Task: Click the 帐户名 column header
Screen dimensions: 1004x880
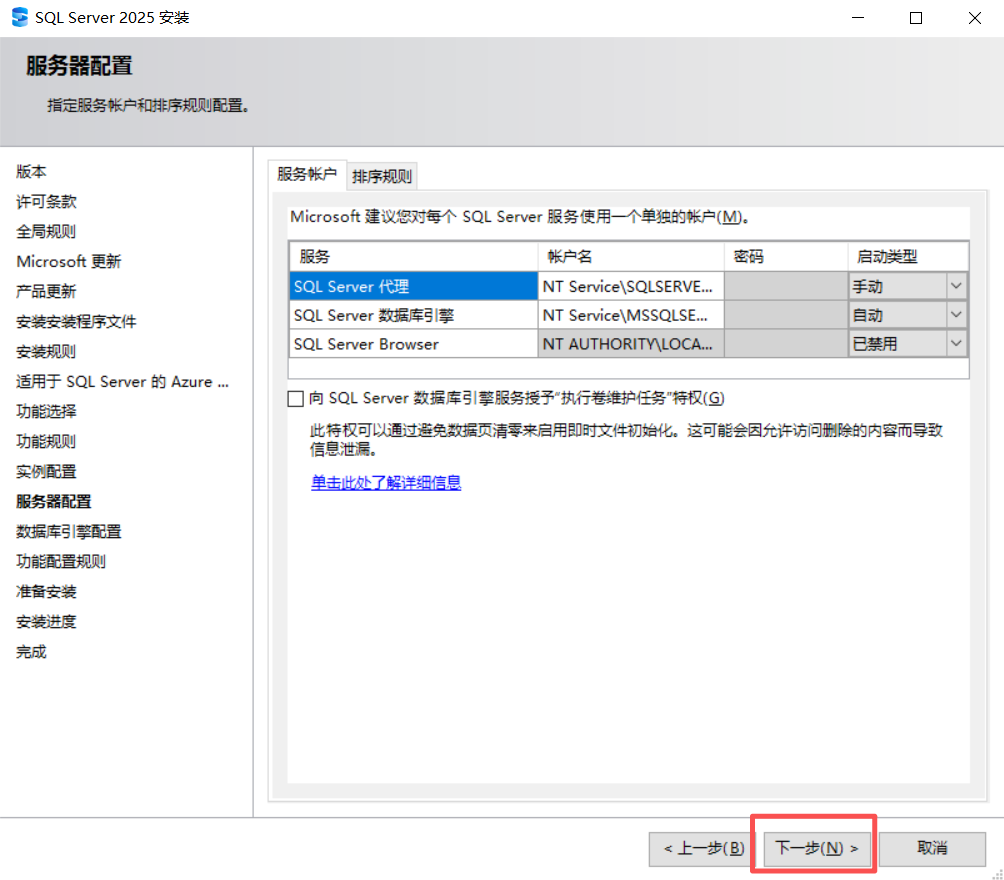Action: [x=631, y=257]
